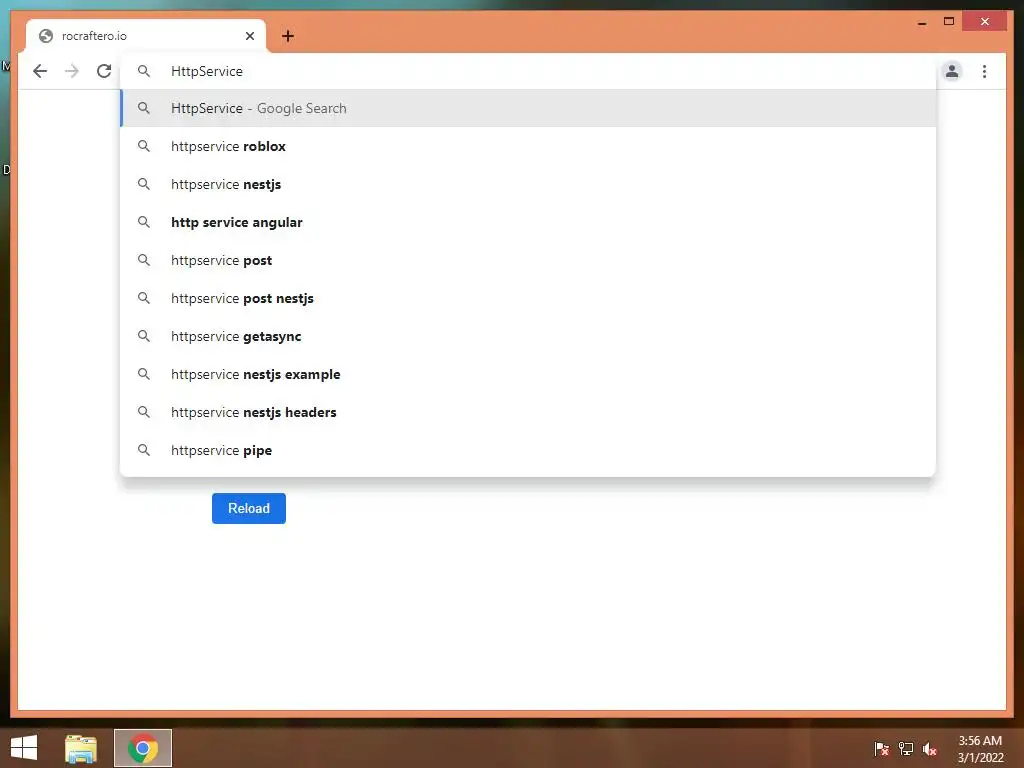Maximize the Chrome window
This screenshot has width=1024, height=768.
[x=949, y=22]
